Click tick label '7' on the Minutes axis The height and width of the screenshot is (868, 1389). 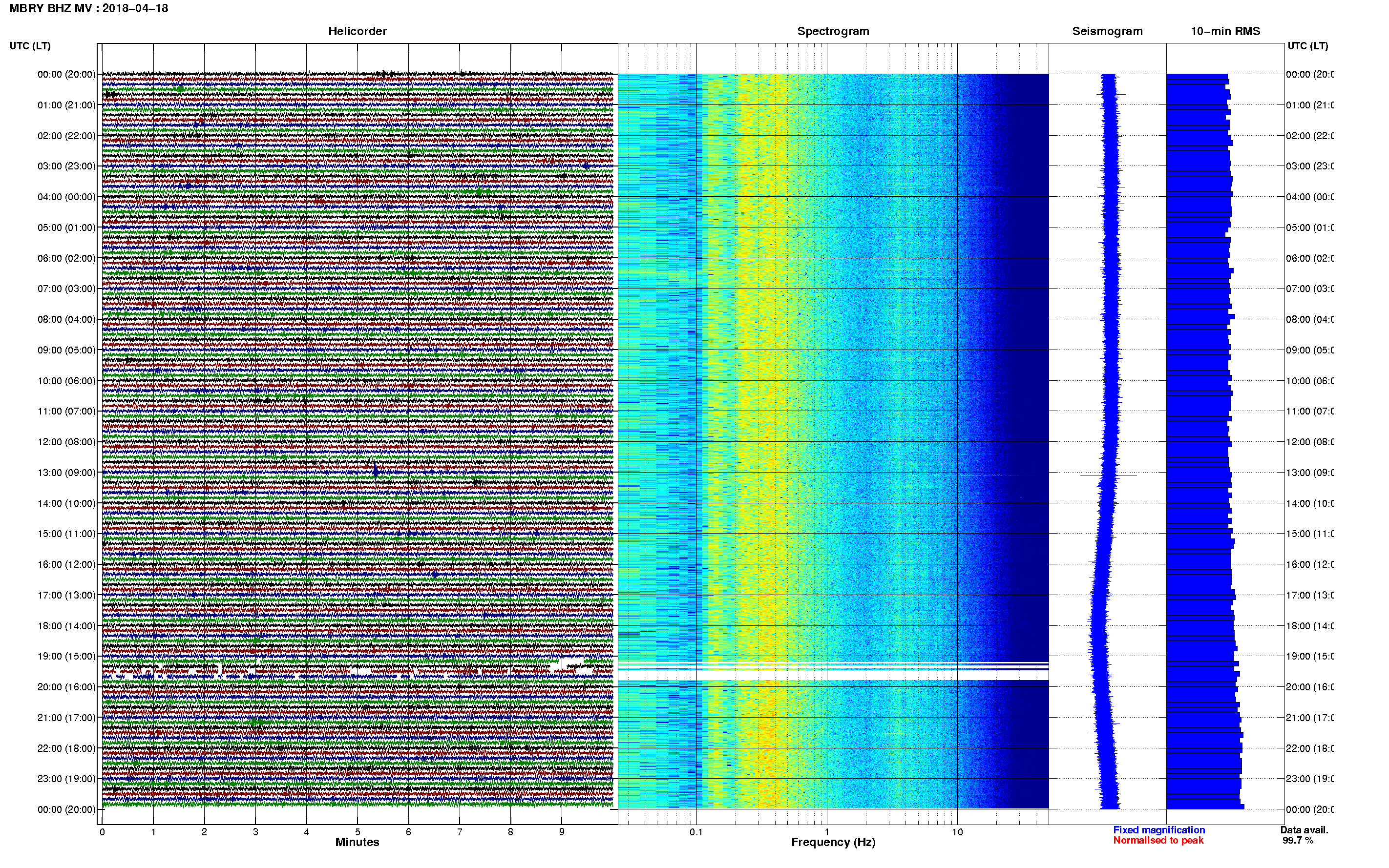[460, 832]
